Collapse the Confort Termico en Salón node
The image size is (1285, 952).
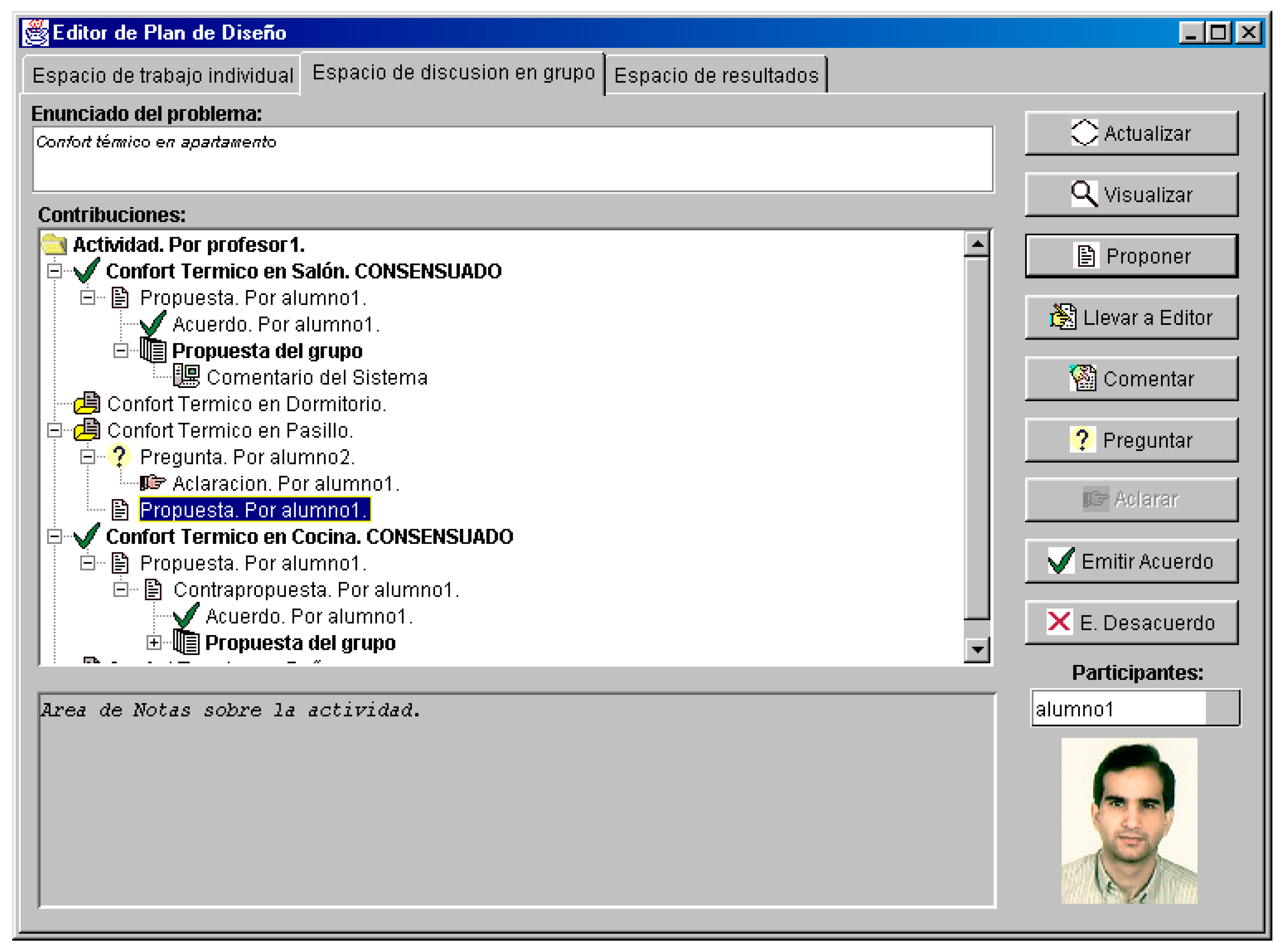pyautogui.click(x=54, y=272)
